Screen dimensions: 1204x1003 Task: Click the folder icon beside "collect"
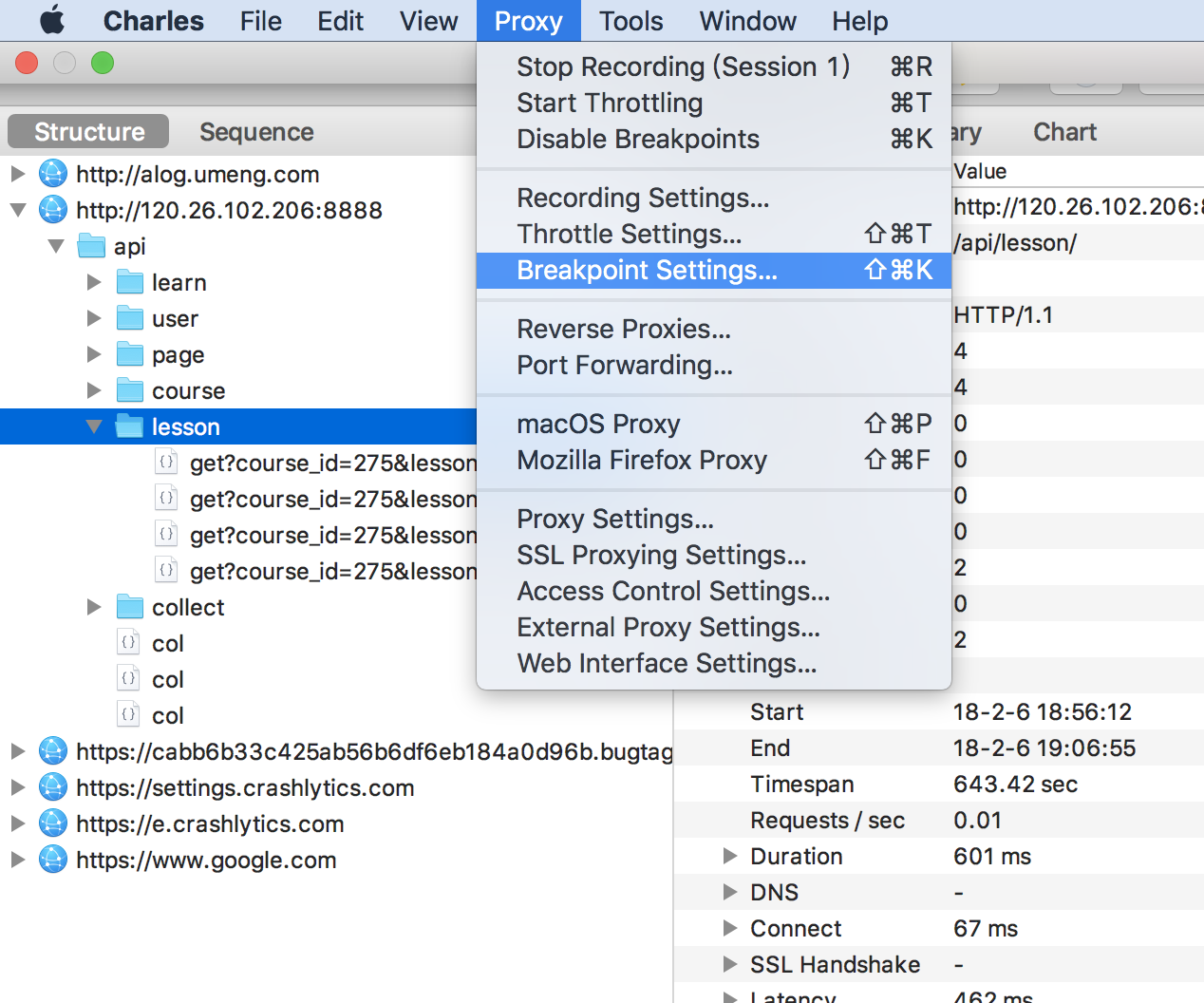(x=129, y=606)
